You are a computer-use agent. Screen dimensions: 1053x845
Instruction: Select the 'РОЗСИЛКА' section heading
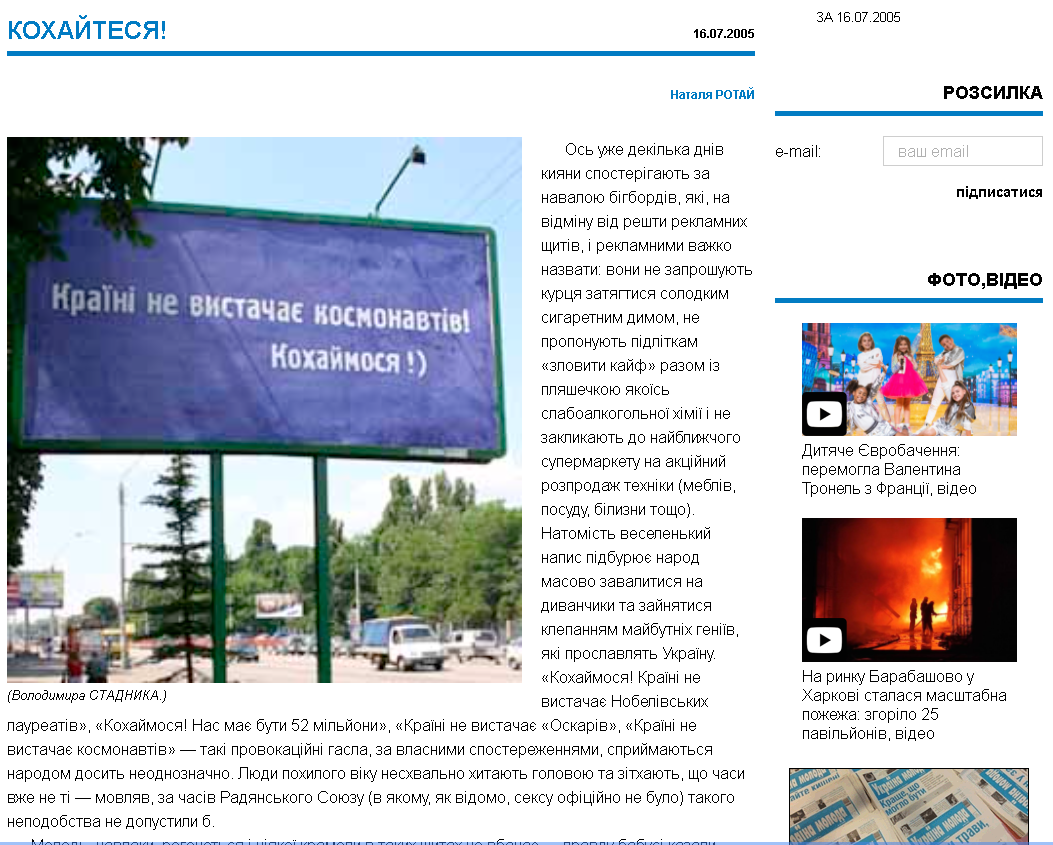(992, 93)
